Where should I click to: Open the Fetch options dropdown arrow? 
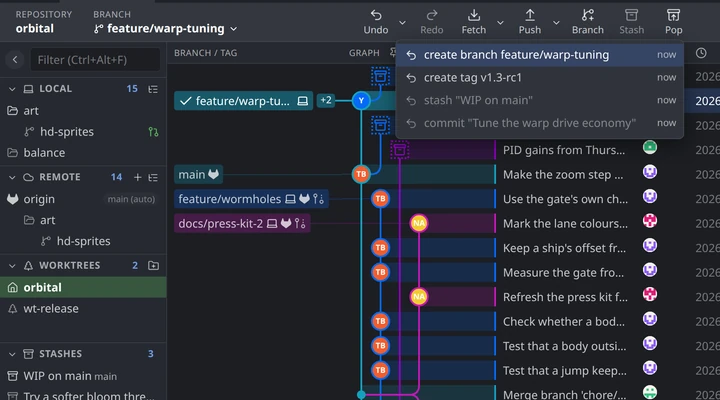[500, 23]
